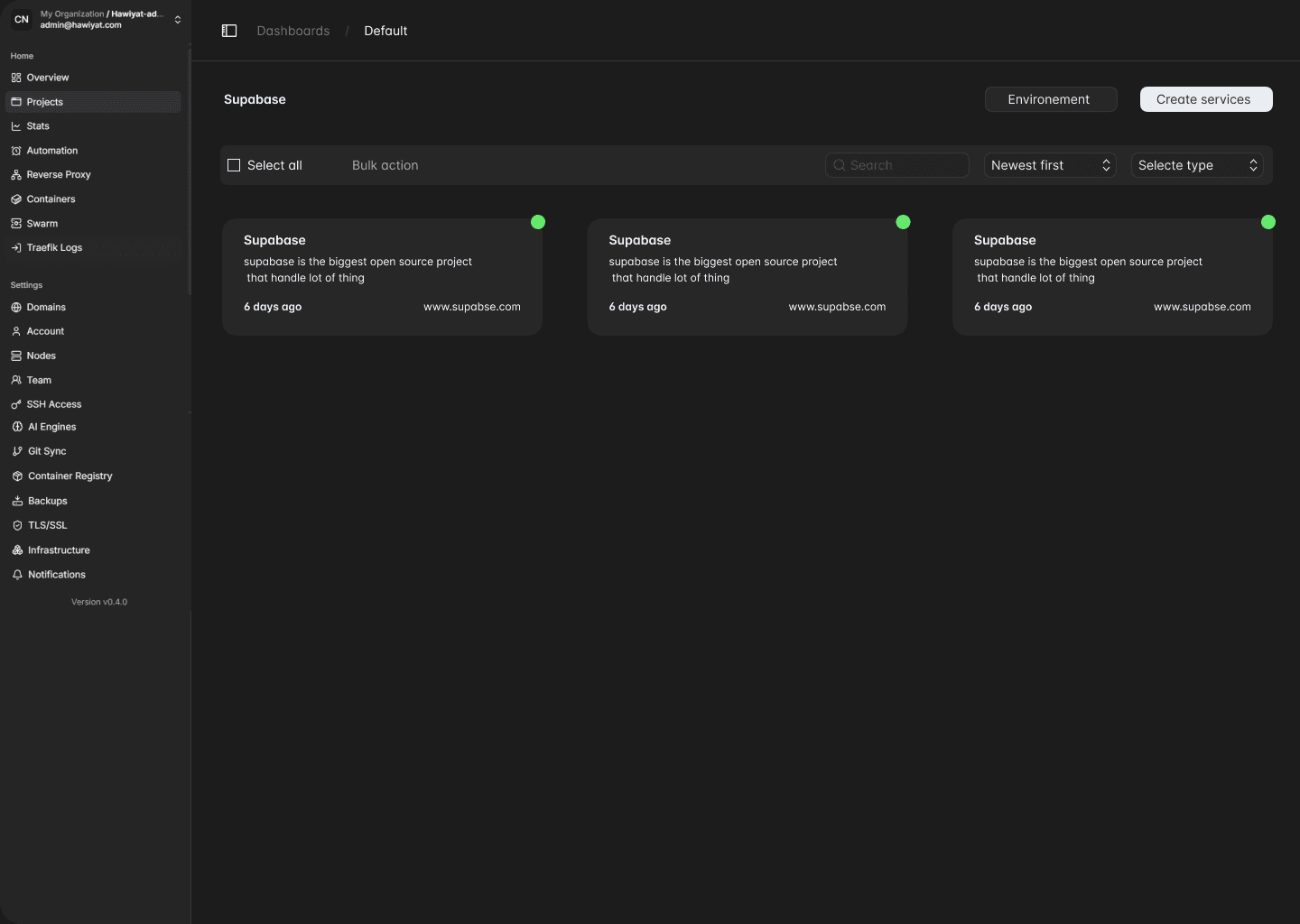Go to Dashboards in the breadcrumb
Image resolution: width=1300 pixels, height=924 pixels.
tap(293, 31)
